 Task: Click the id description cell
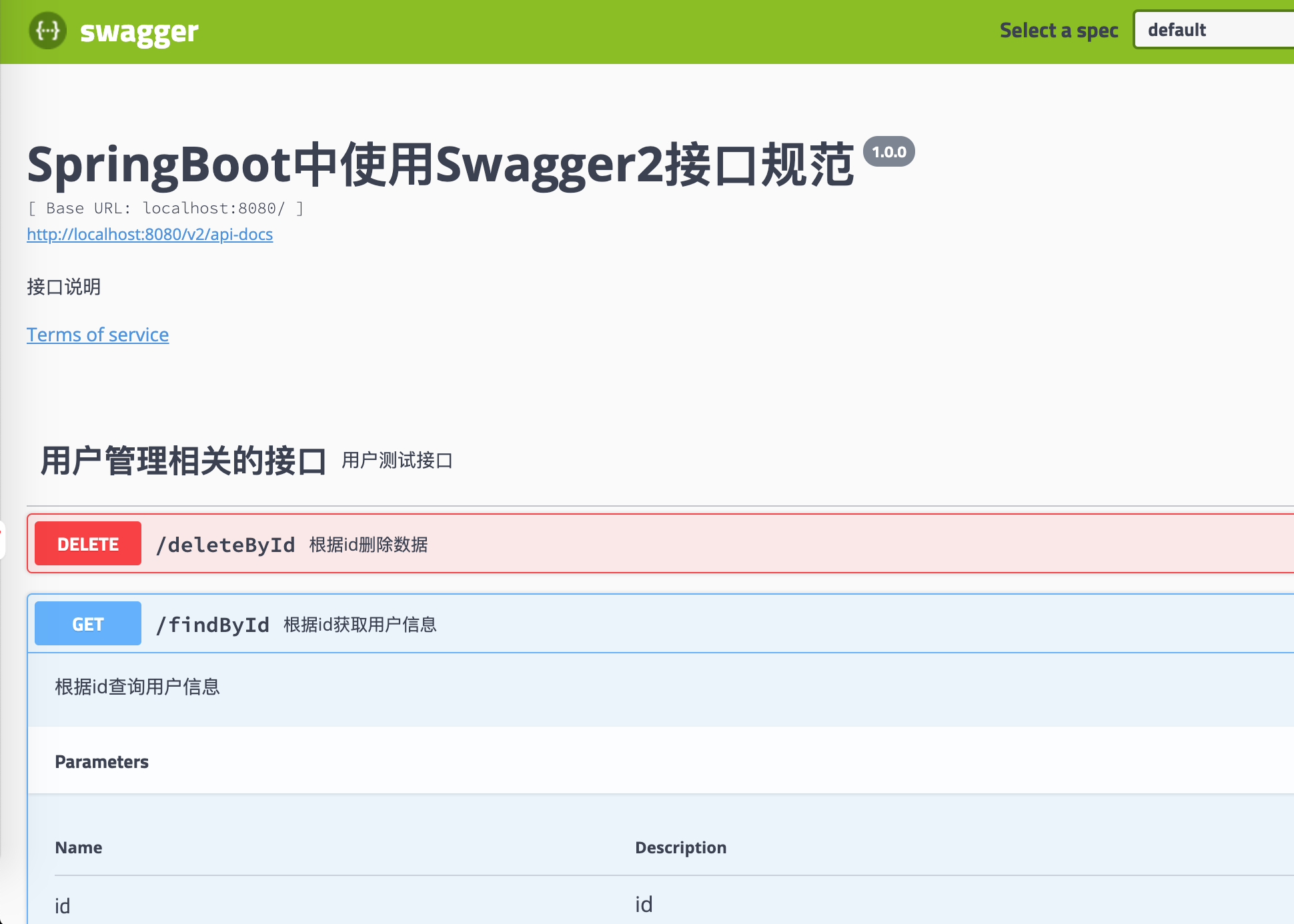pos(643,904)
